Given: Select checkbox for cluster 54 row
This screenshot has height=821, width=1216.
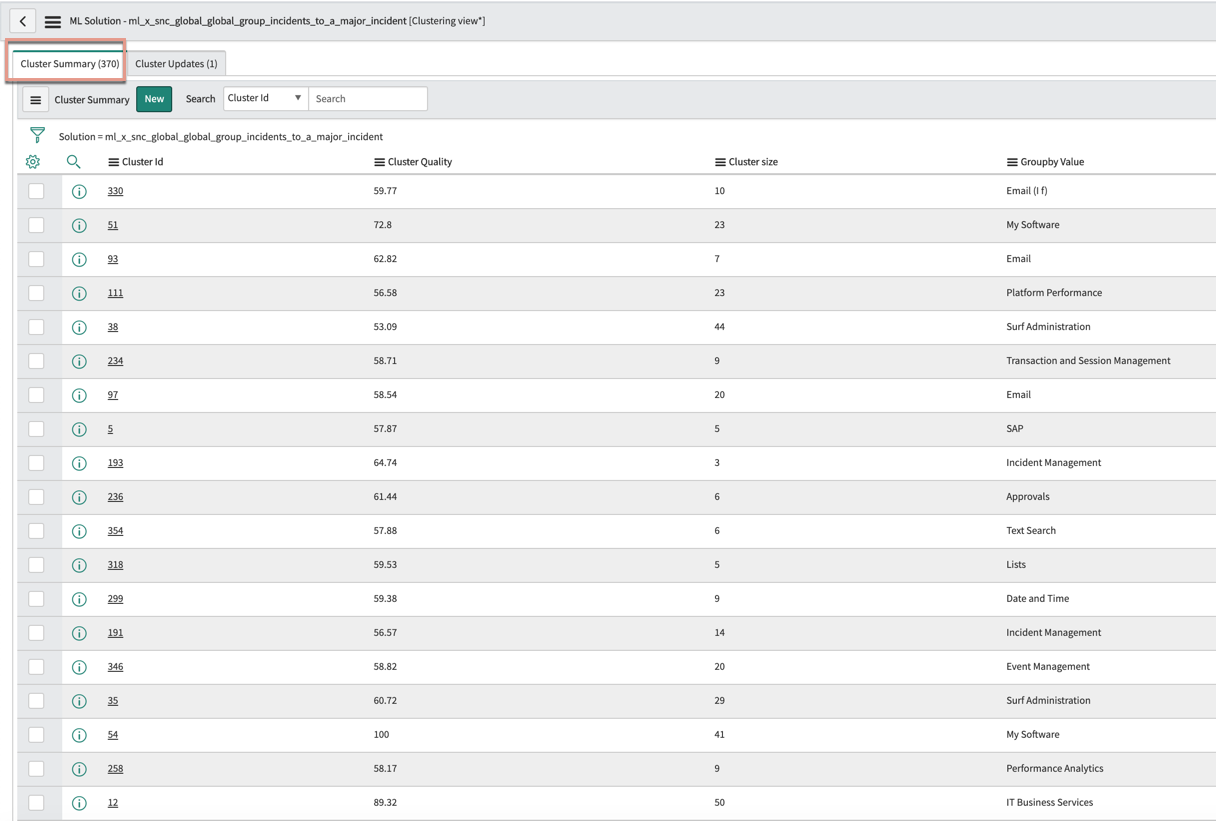Looking at the screenshot, I should click(x=36, y=734).
